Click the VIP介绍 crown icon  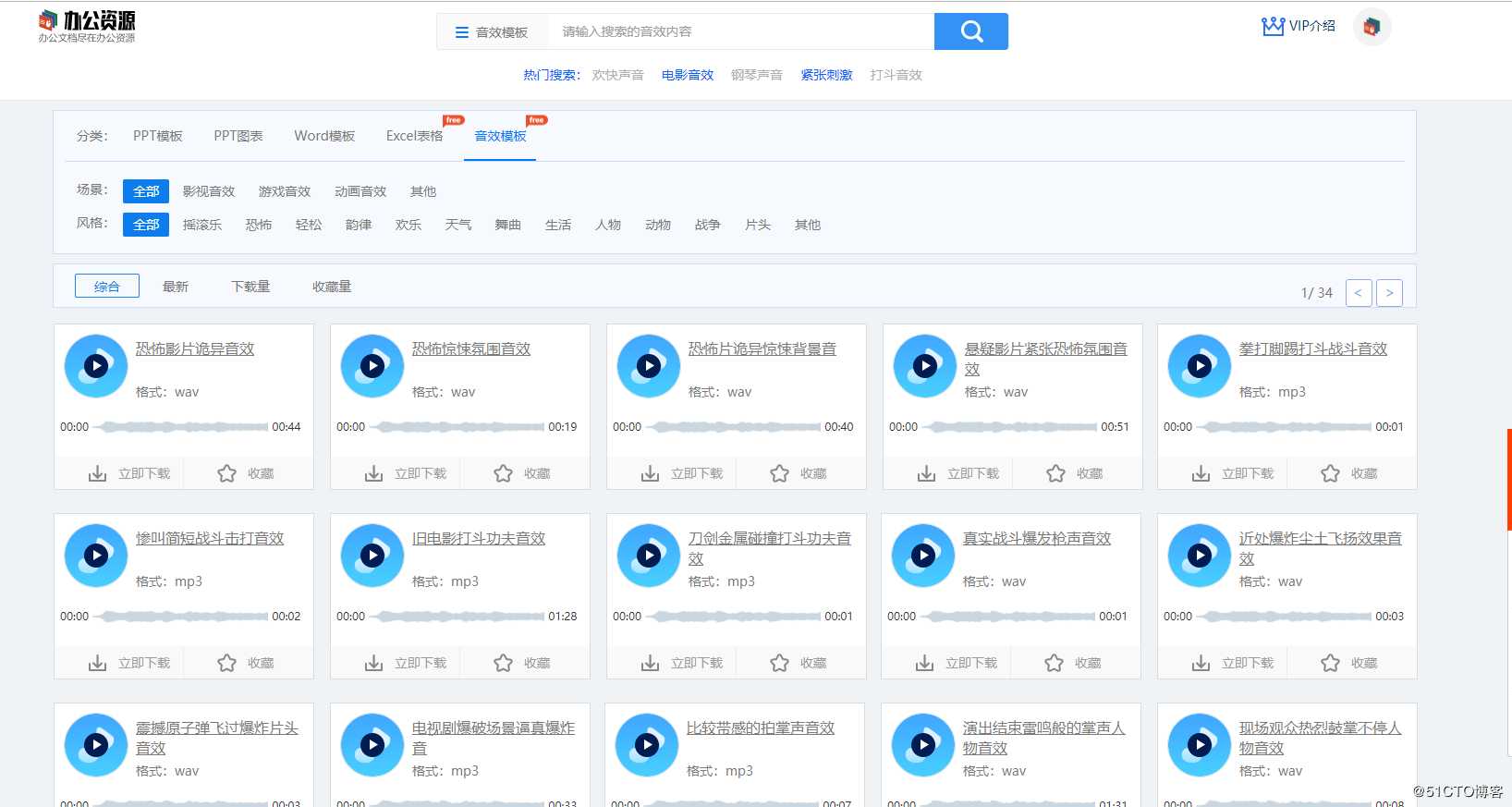1273,26
